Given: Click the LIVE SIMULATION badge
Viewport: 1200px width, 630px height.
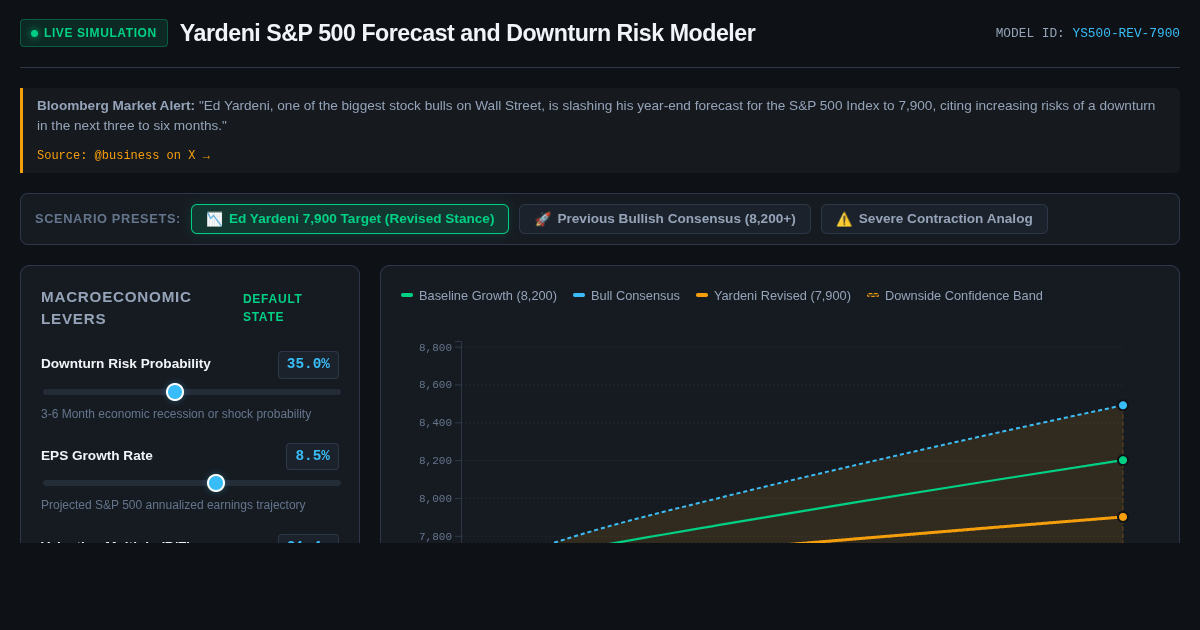Looking at the screenshot, I should (94, 33).
